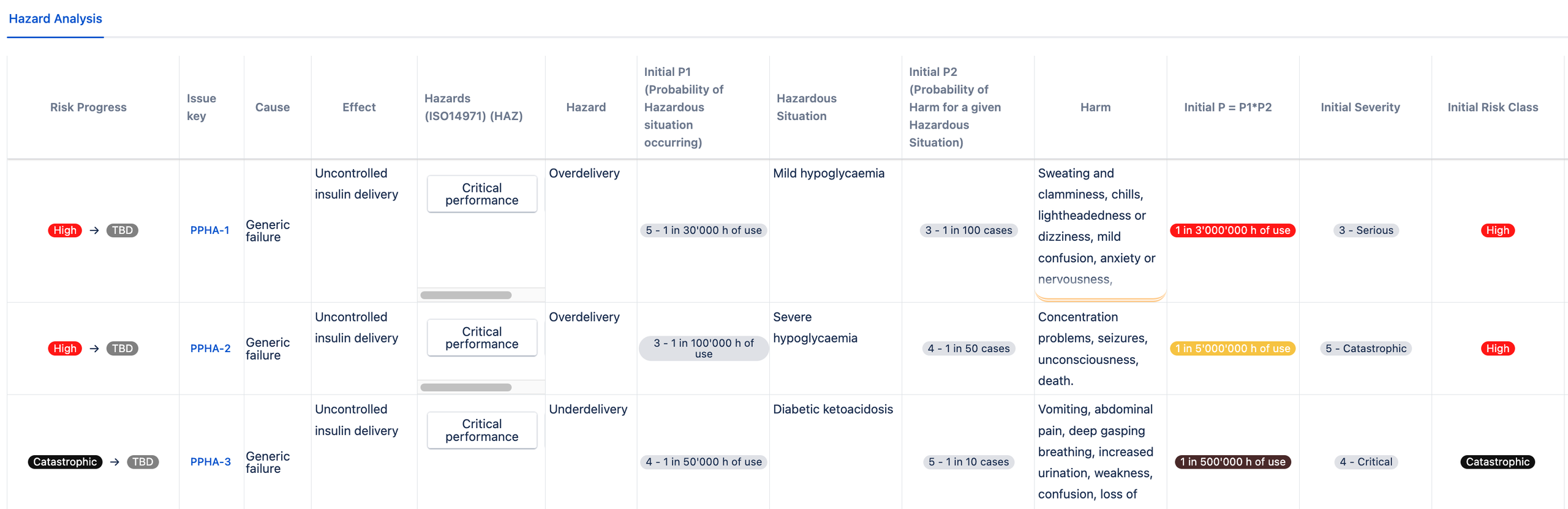
Task: Click the Catastrophic badge in Initial Risk Class column
Action: (x=1498, y=462)
